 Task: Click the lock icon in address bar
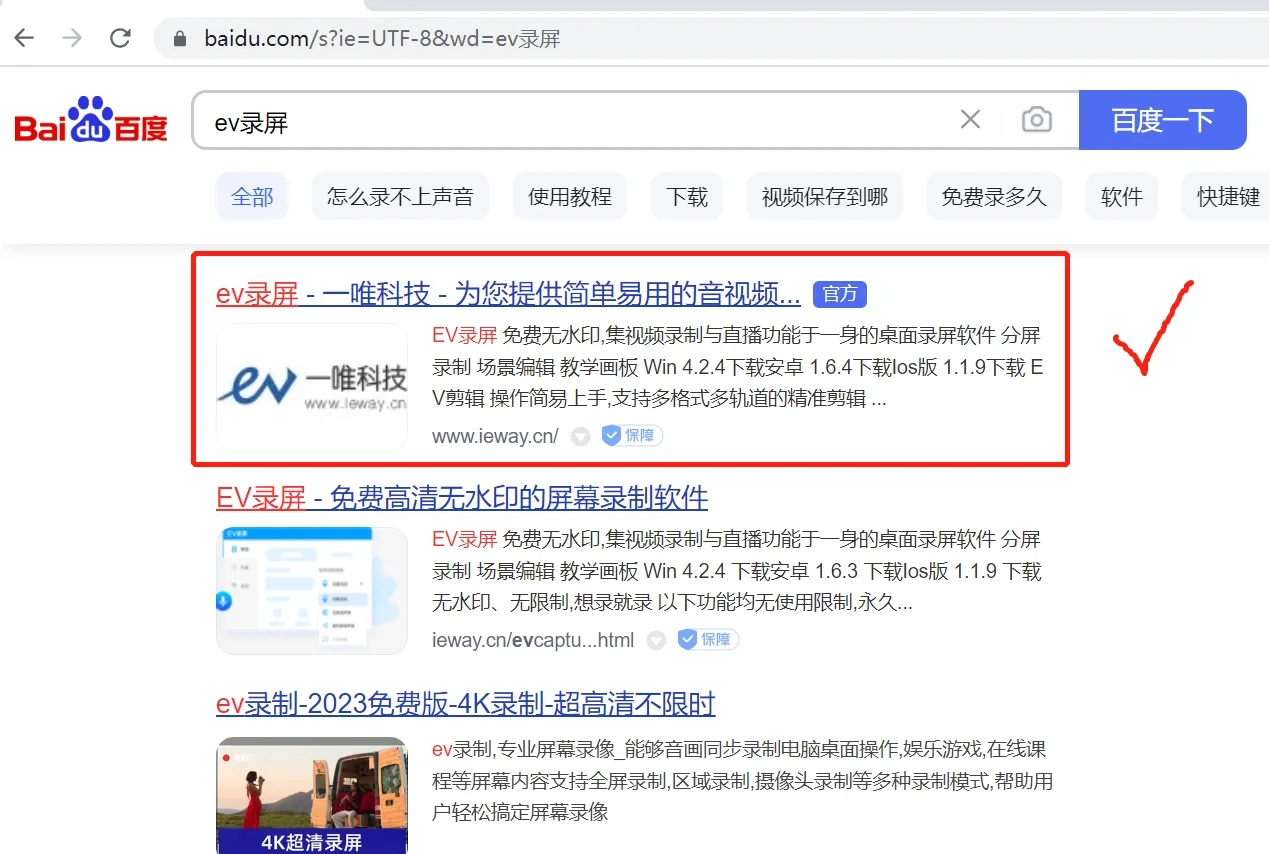tap(180, 39)
